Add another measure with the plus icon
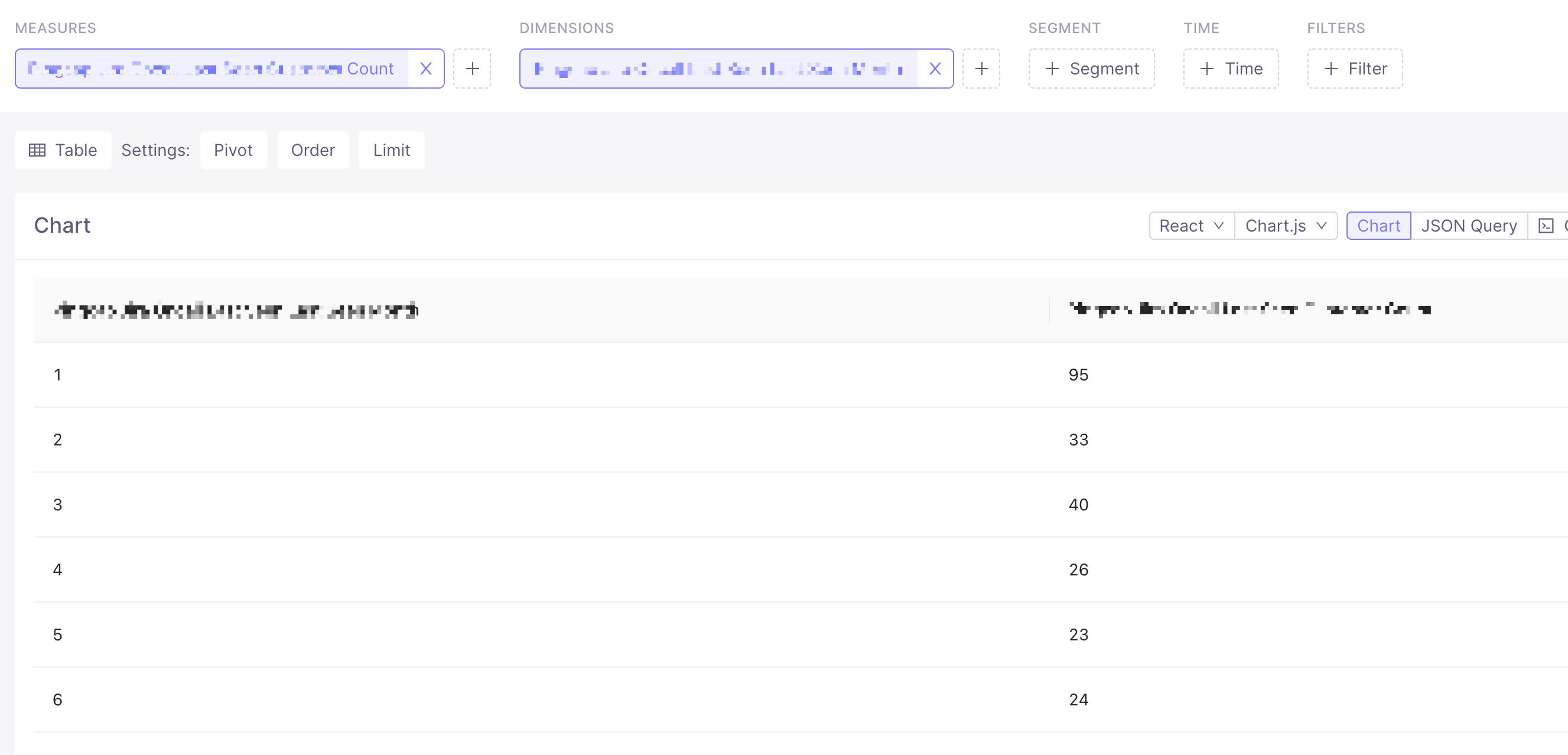1568x755 pixels. 472,68
